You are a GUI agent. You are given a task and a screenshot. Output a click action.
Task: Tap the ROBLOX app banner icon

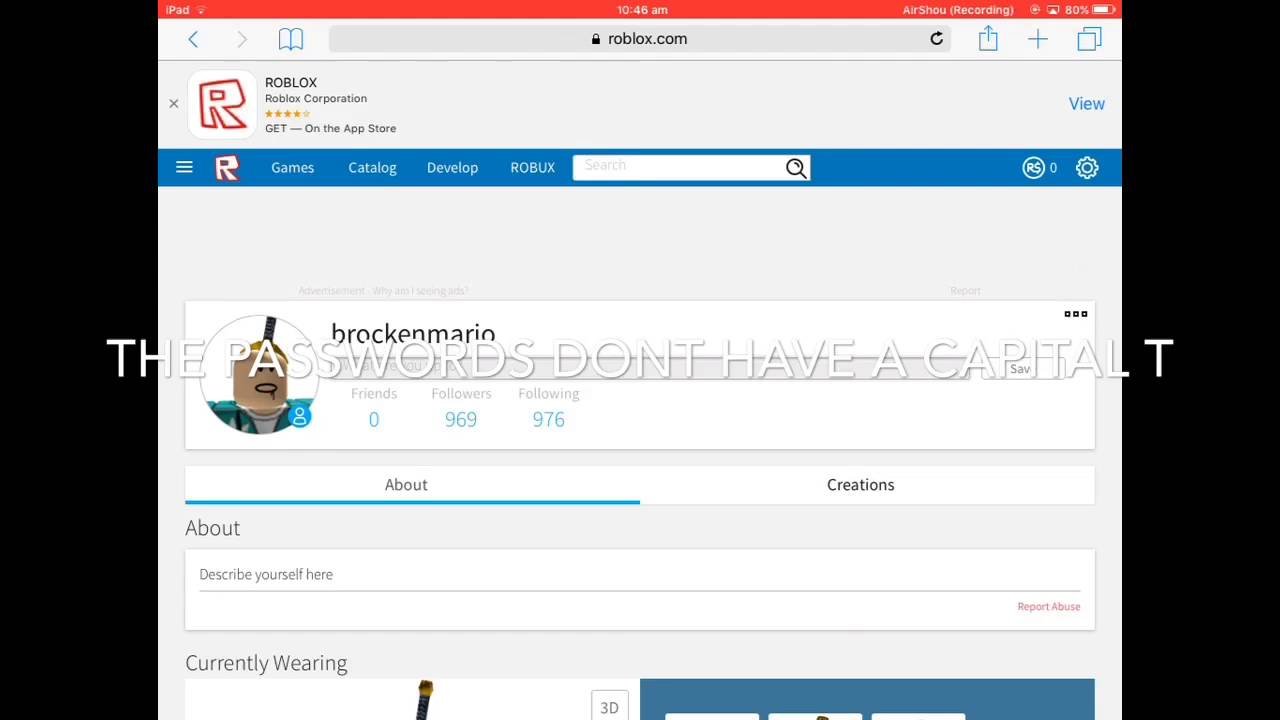pos(222,104)
